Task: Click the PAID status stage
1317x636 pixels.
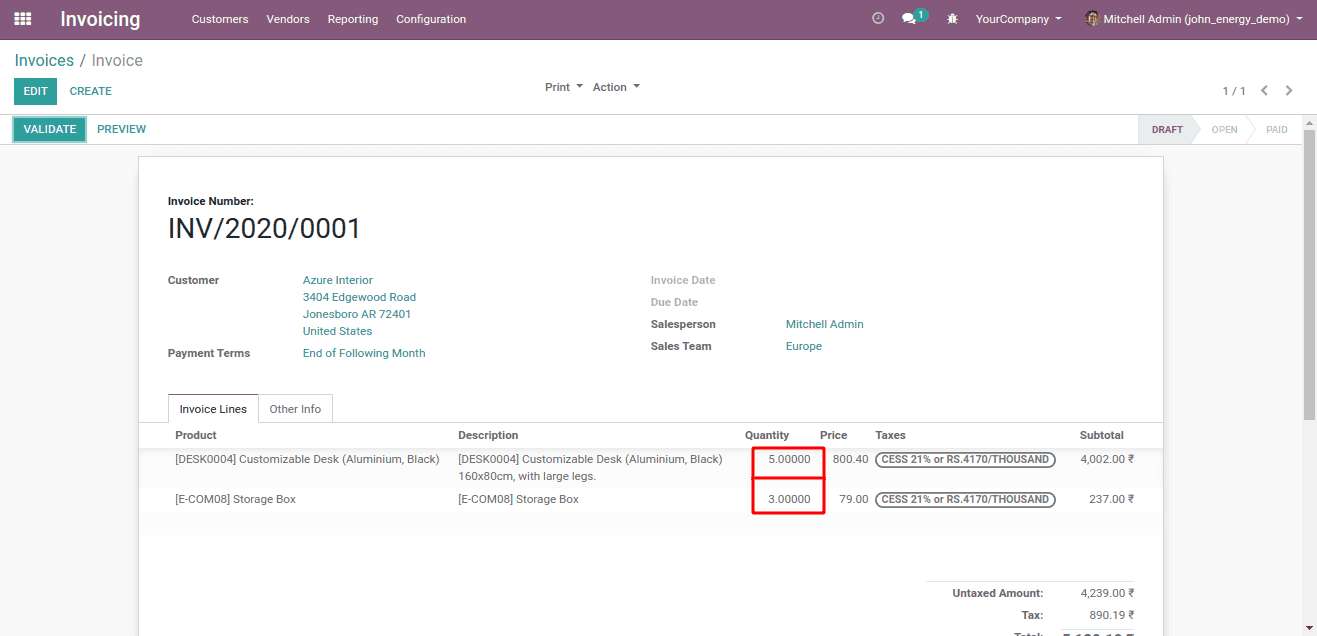Action: (x=1277, y=130)
